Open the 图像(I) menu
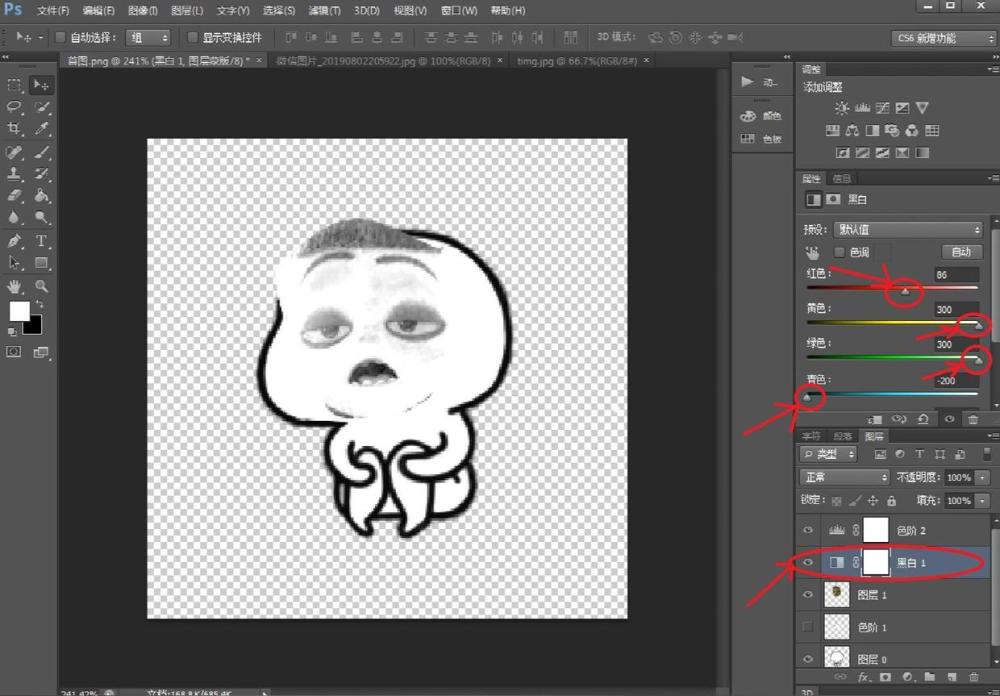 [143, 11]
